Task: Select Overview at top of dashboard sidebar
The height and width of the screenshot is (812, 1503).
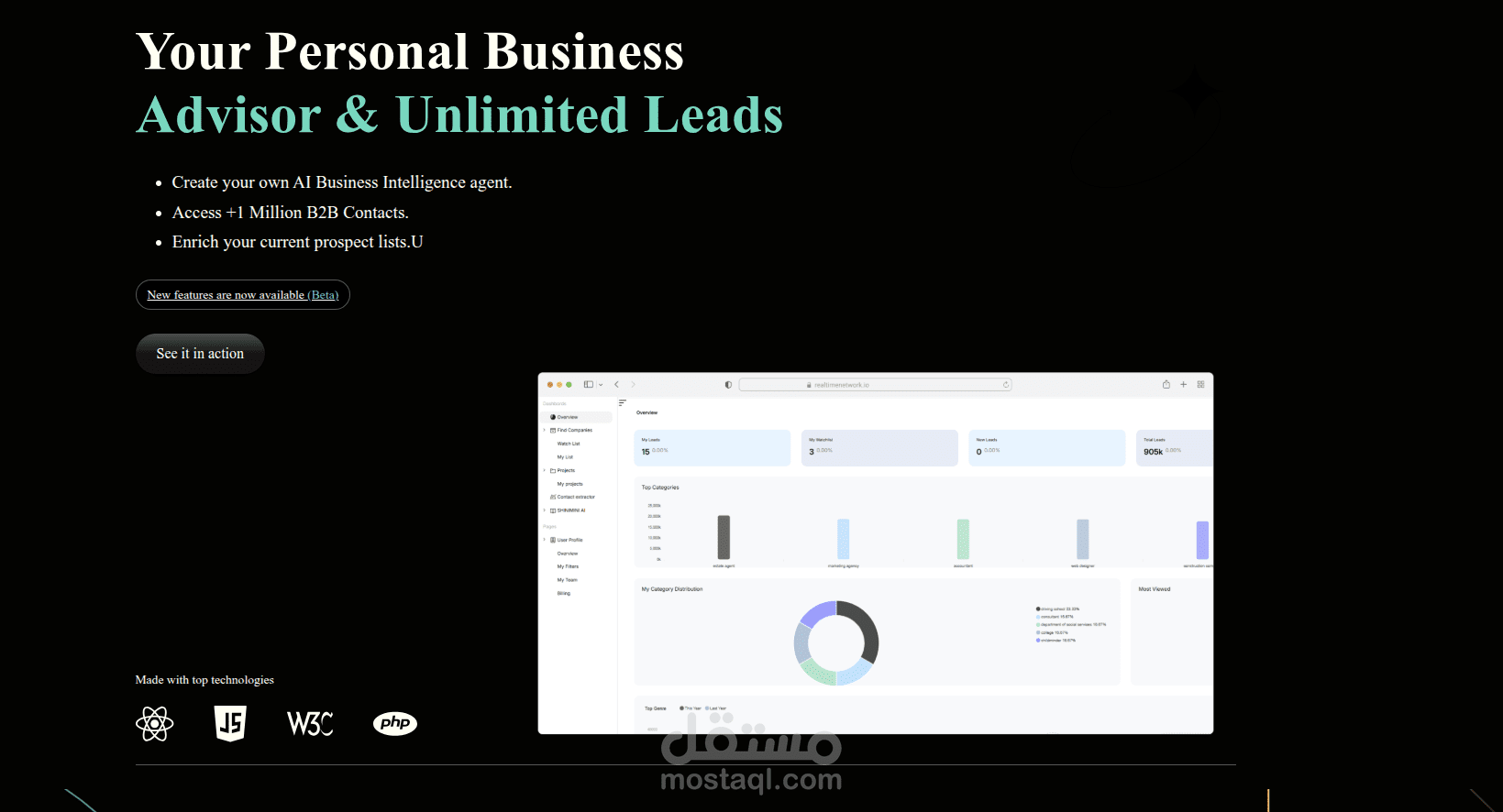Action: click(577, 417)
